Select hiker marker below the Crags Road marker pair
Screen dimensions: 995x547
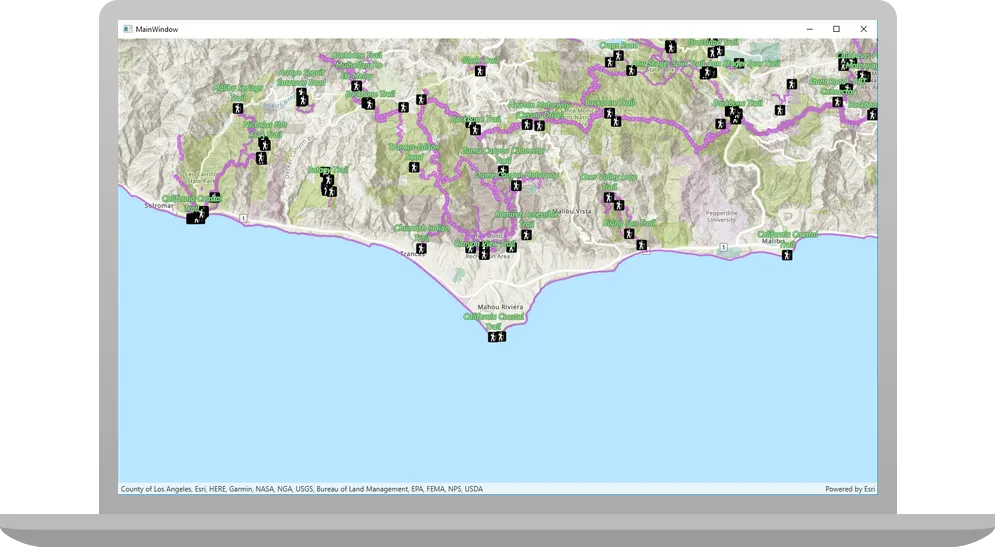tap(631, 70)
